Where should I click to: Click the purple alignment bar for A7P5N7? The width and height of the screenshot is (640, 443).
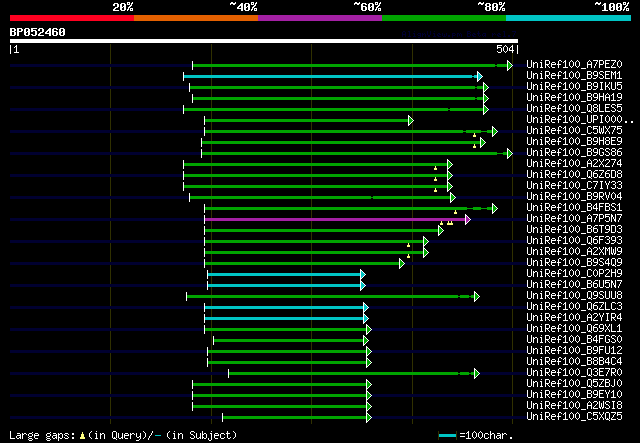tap(338, 220)
